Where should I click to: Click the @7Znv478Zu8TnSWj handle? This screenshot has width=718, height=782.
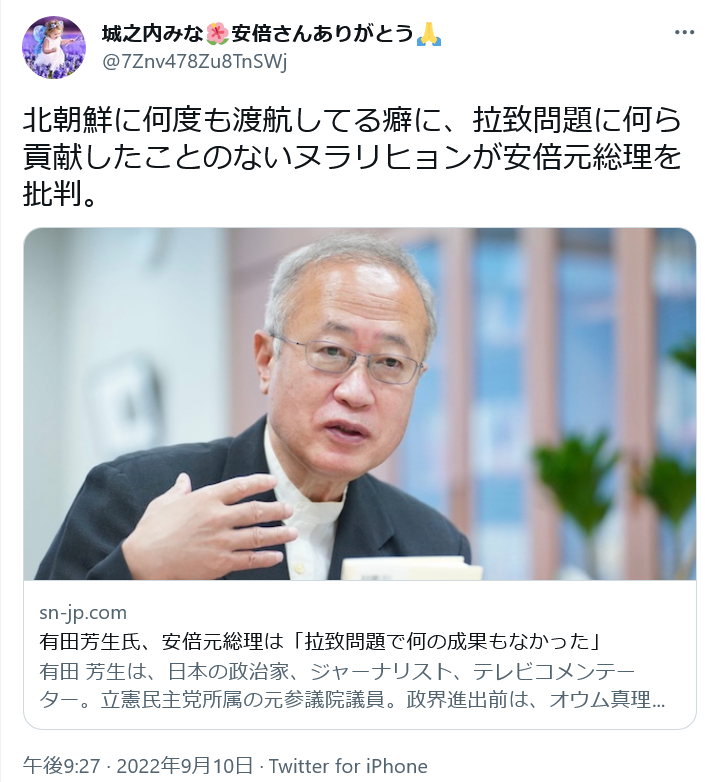coord(194,62)
